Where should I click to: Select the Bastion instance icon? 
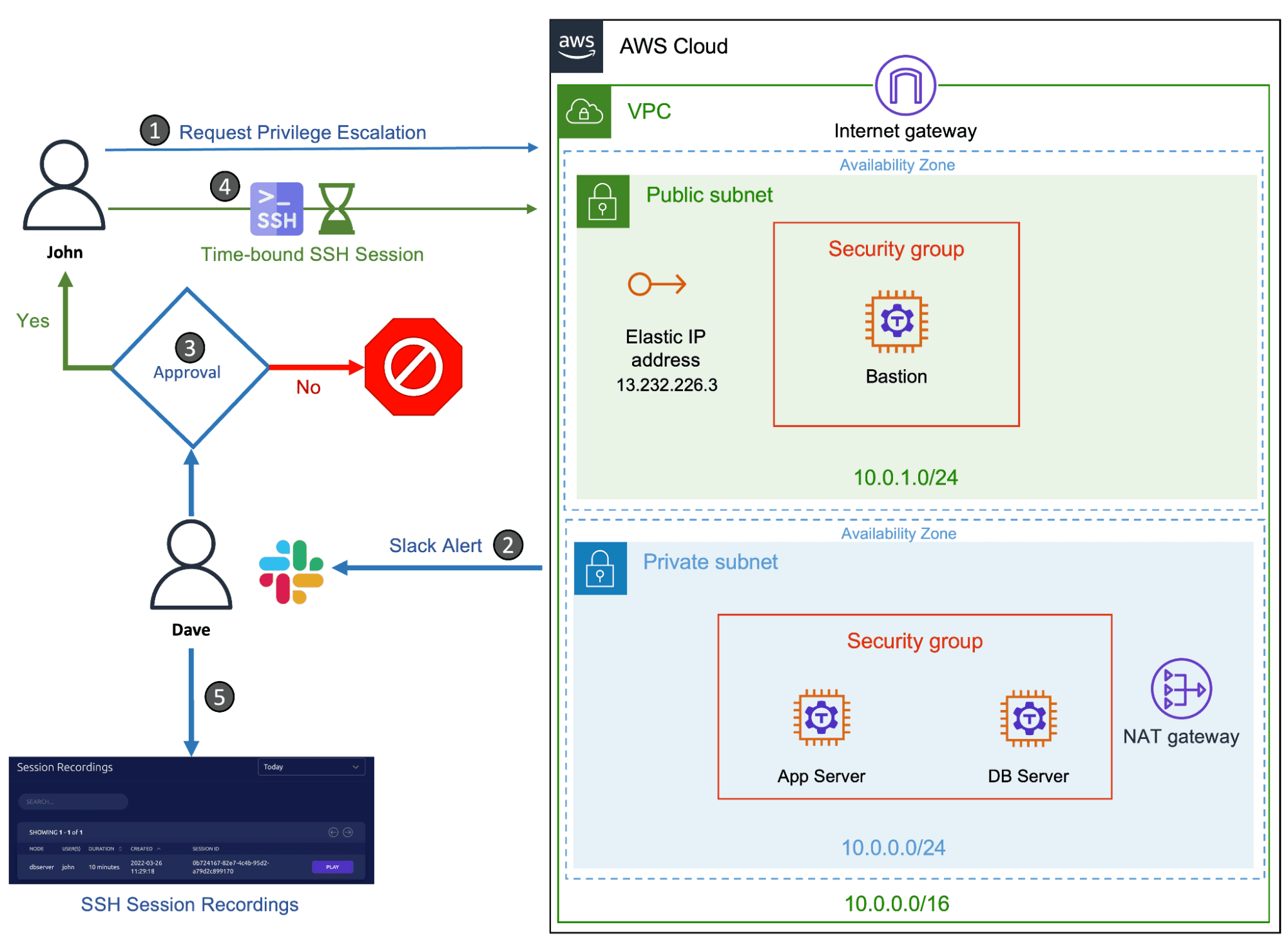pyautogui.click(x=896, y=321)
